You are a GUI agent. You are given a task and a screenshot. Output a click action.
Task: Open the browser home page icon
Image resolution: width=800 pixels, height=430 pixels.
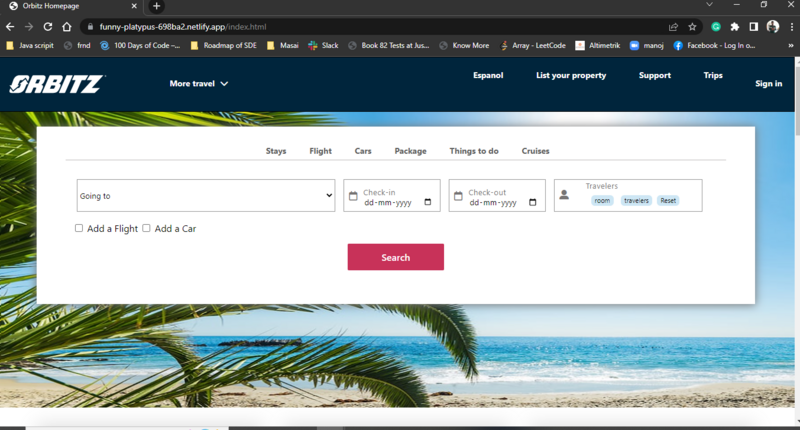click(x=67, y=27)
